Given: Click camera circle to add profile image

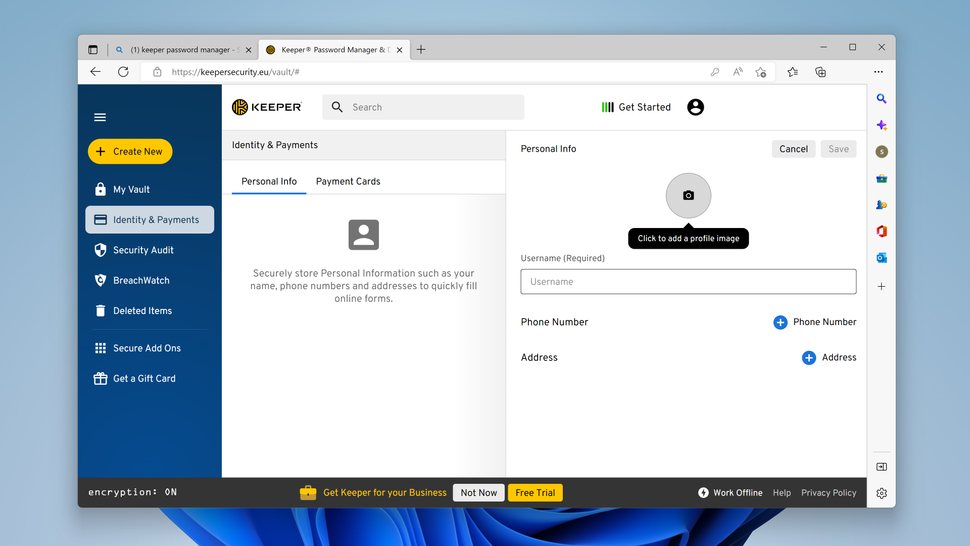Looking at the screenshot, I should [688, 195].
